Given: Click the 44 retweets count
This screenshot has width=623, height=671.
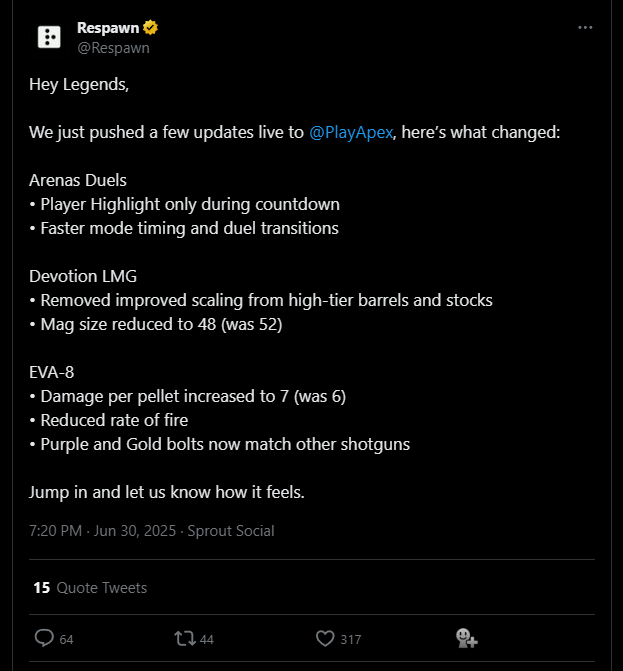Looking at the screenshot, I should [207, 639].
